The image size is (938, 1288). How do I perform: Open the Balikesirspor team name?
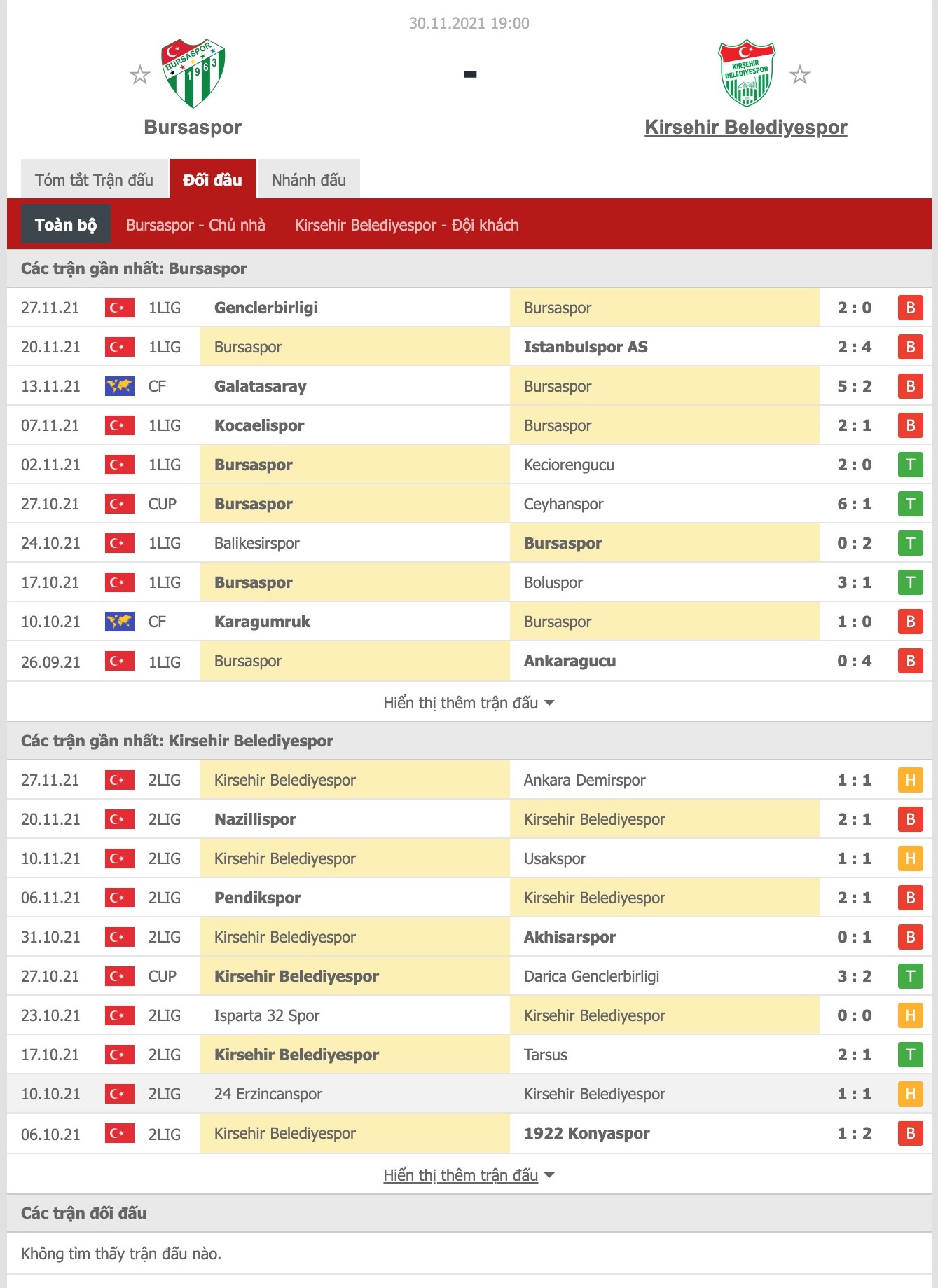tap(256, 543)
